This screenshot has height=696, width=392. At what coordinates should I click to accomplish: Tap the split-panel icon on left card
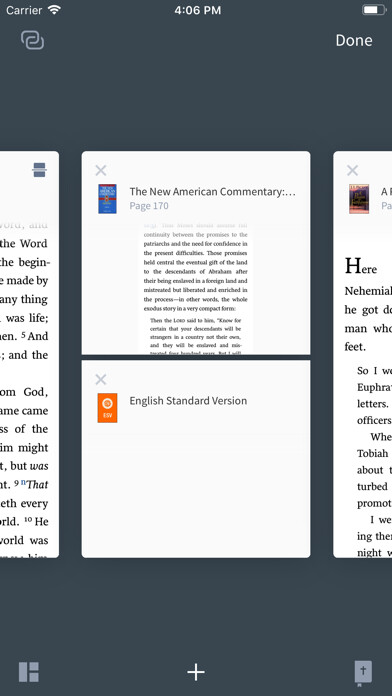click(40, 170)
